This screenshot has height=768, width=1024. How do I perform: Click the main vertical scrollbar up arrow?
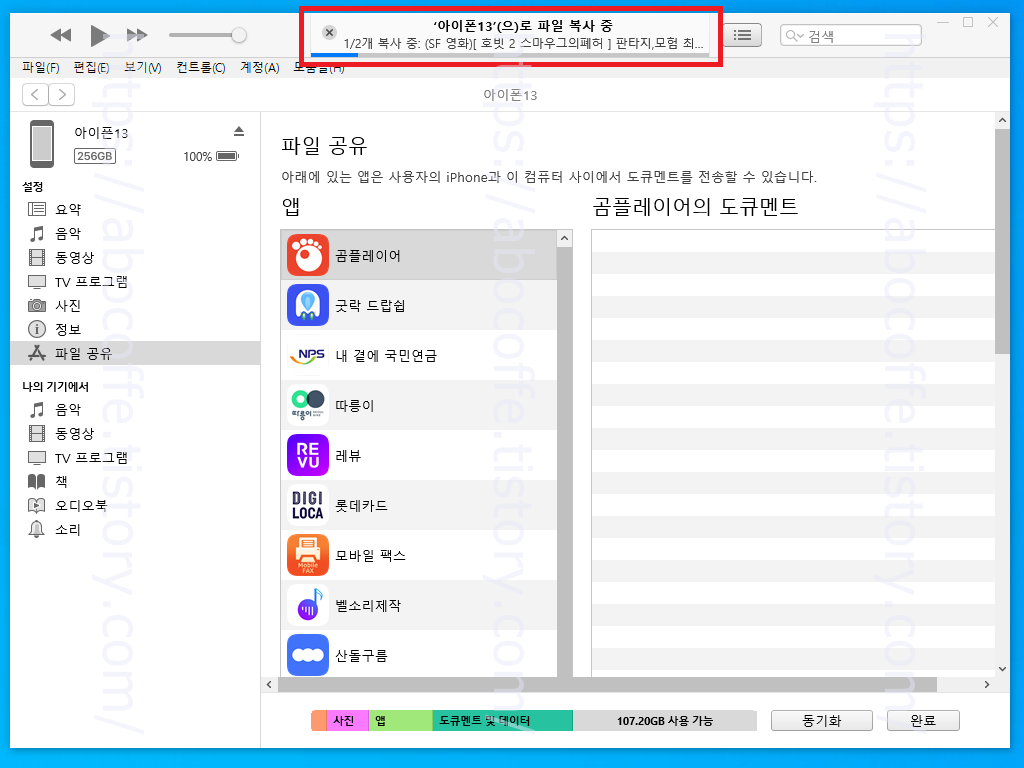[x=1002, y=120]
